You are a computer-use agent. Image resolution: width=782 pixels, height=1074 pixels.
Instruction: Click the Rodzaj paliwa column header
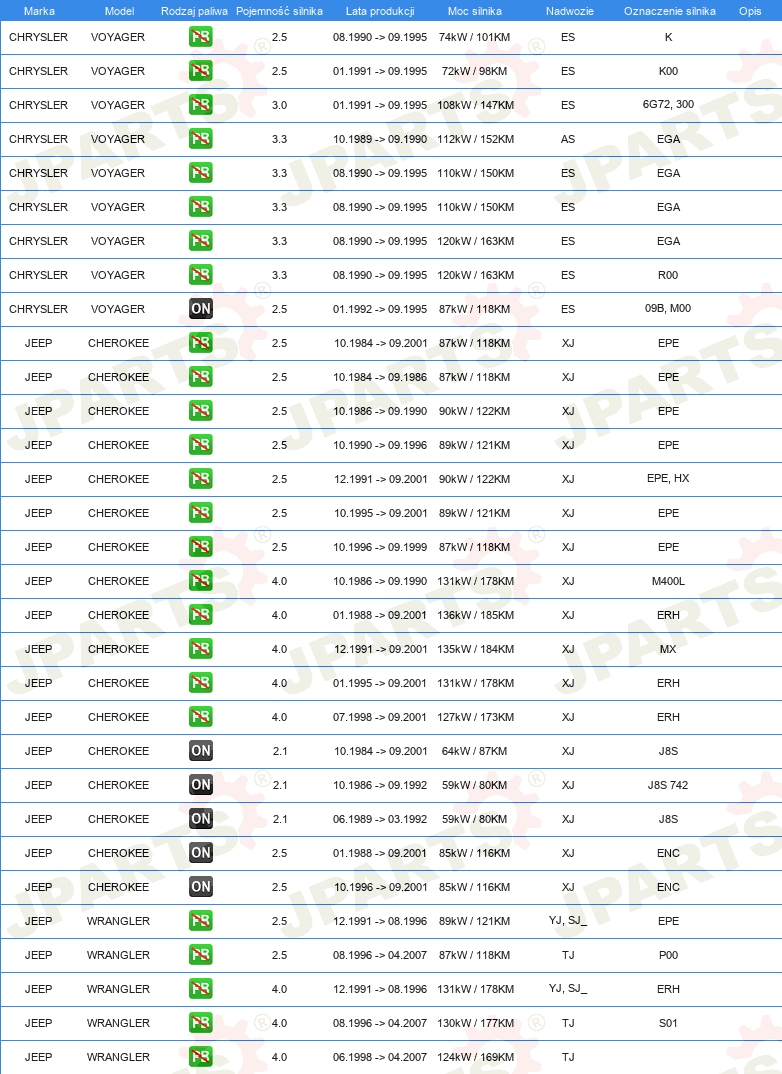click(x=194, y=11)
